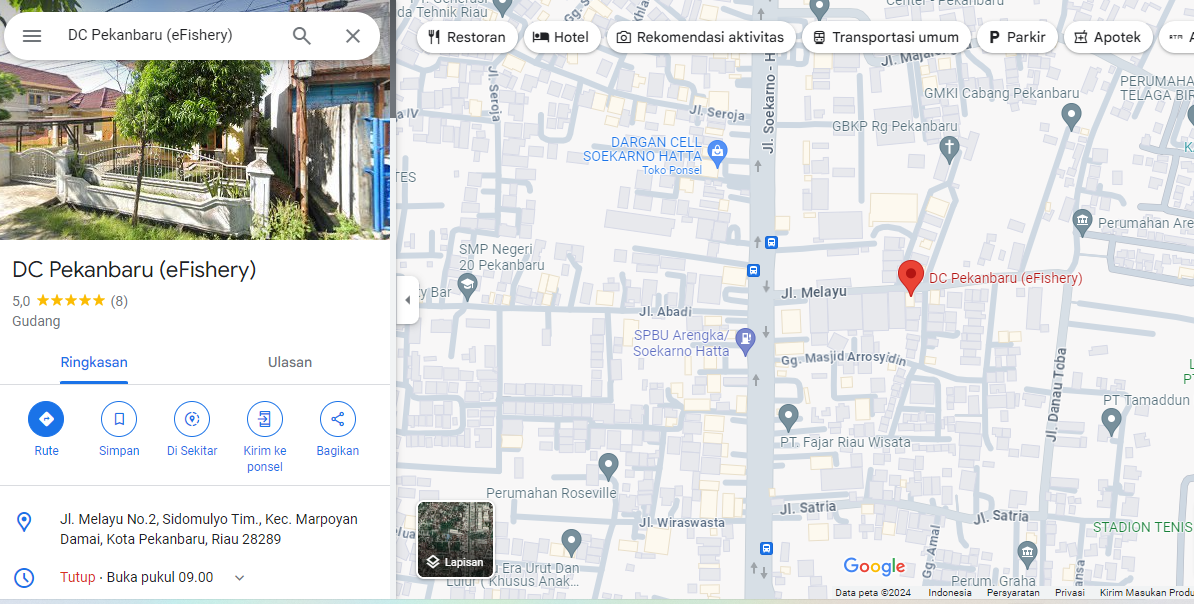The height and width of the screenshot is (604, 1194).
Task: Collapse the side panel arrow
Action: tap(407, 300)
